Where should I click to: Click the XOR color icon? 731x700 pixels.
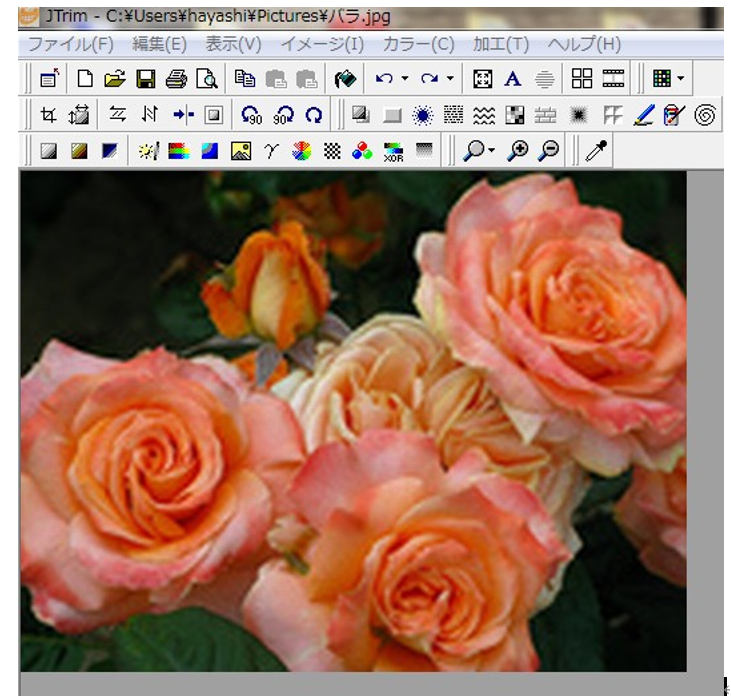393,151
